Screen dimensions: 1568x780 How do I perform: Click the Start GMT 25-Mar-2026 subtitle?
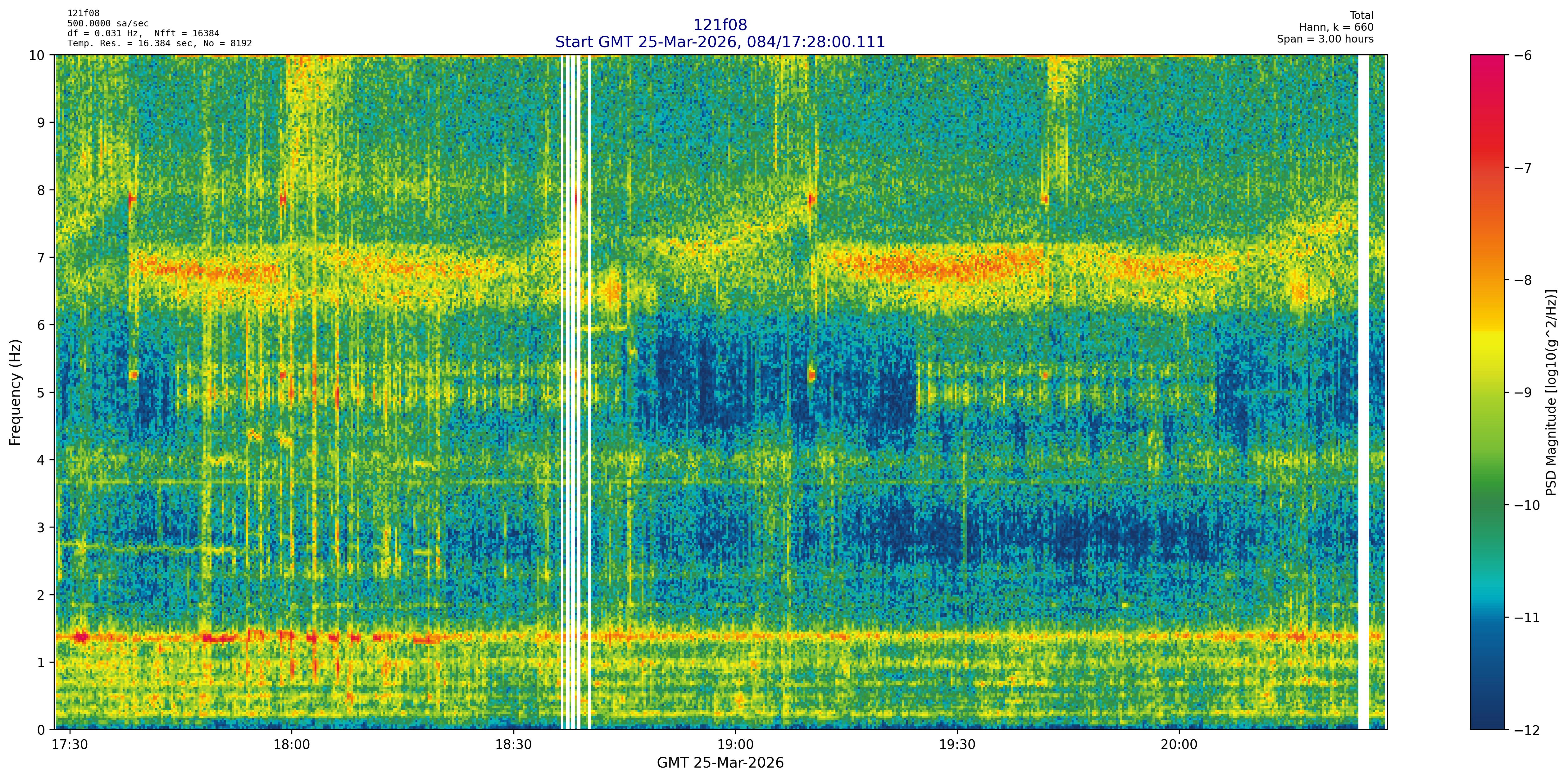click(720, 42)
